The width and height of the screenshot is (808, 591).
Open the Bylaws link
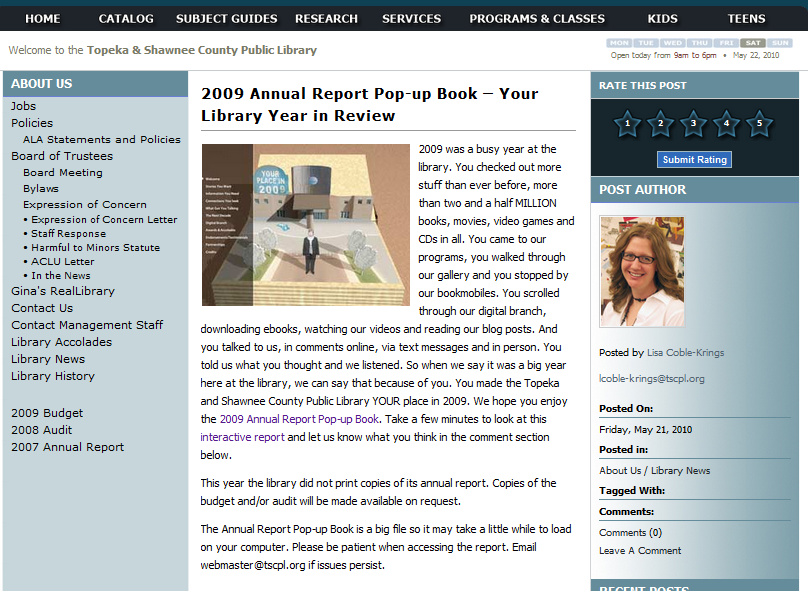click(x=41, y=189)
